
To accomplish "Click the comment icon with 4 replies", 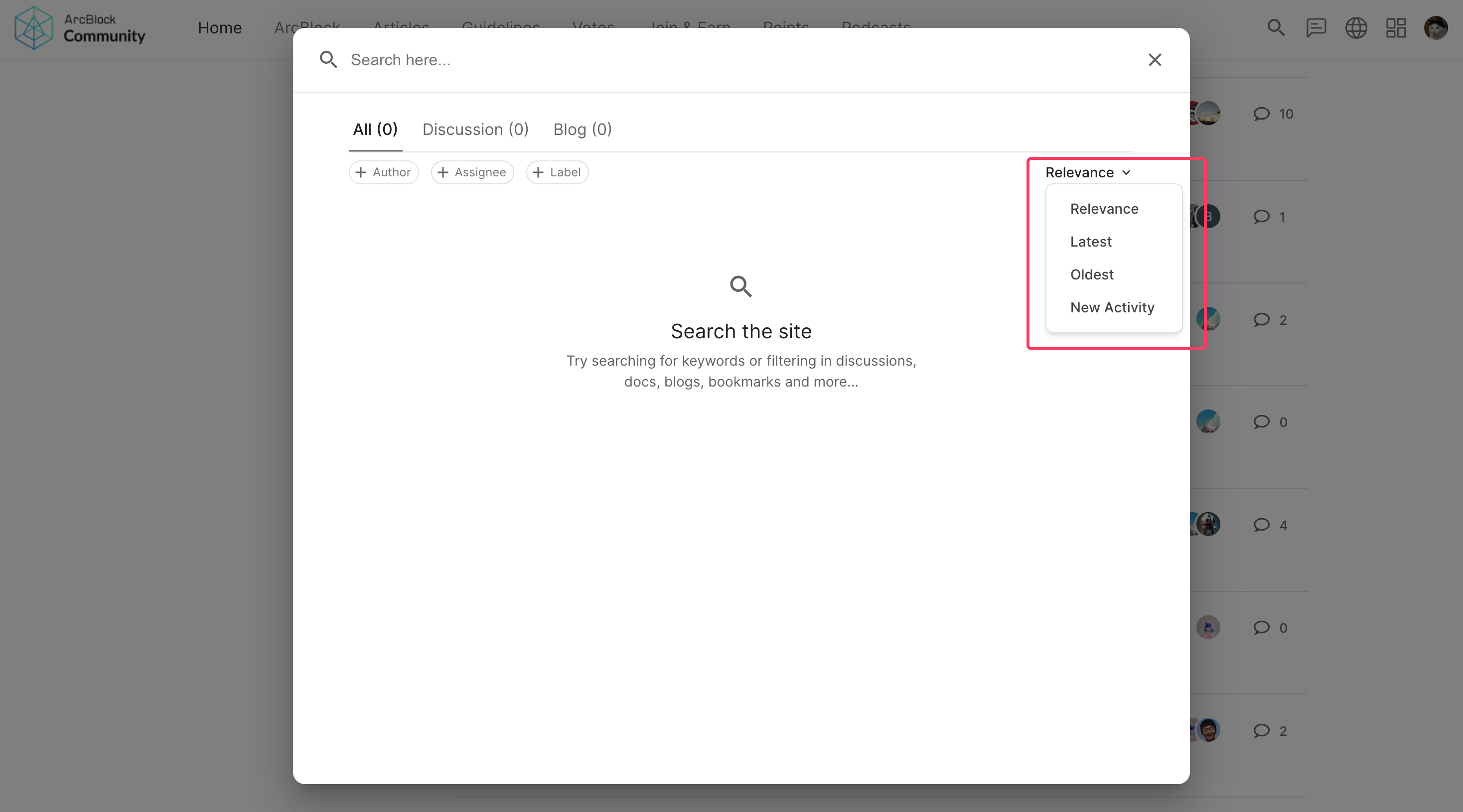I will pyautogui.click(x=1261, y=525).
